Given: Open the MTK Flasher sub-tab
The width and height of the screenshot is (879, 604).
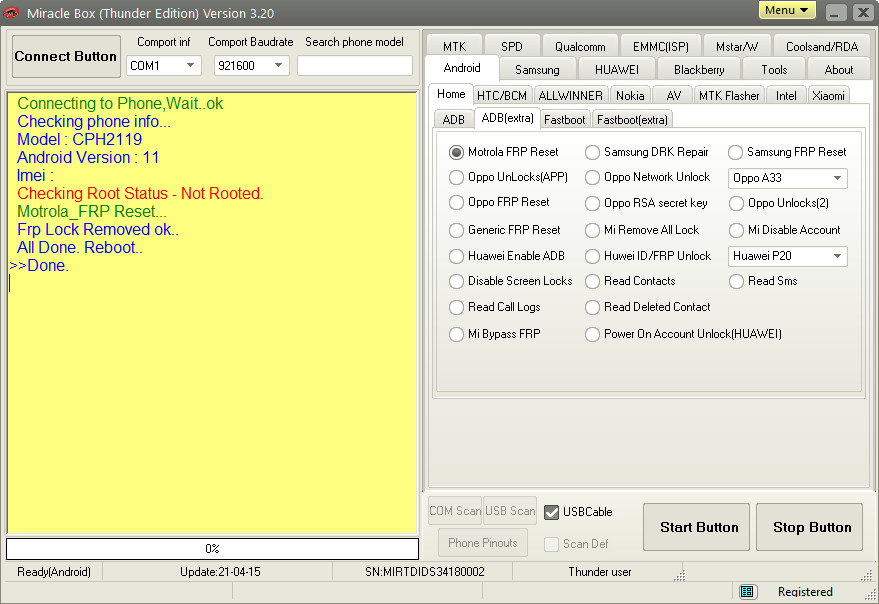Looking at the screenshot, I should click(729, 96).
